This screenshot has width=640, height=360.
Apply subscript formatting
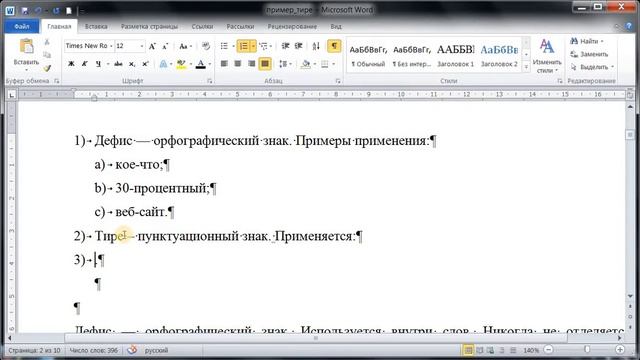(131, 64)
